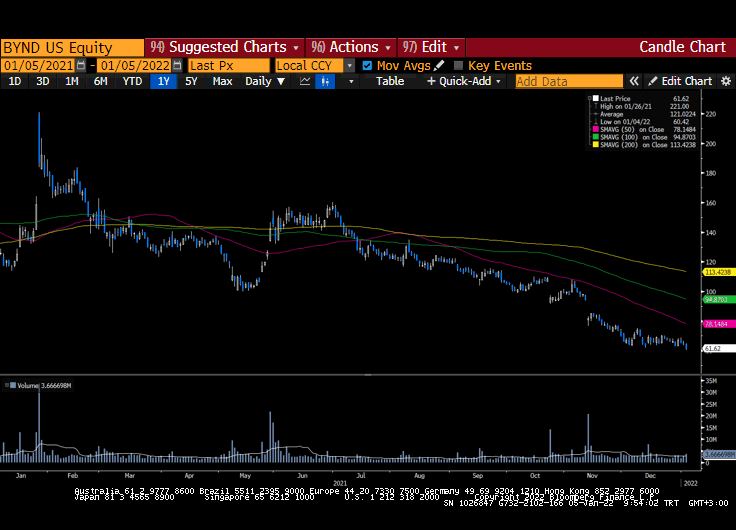Open the Table view button

(390, 81)
